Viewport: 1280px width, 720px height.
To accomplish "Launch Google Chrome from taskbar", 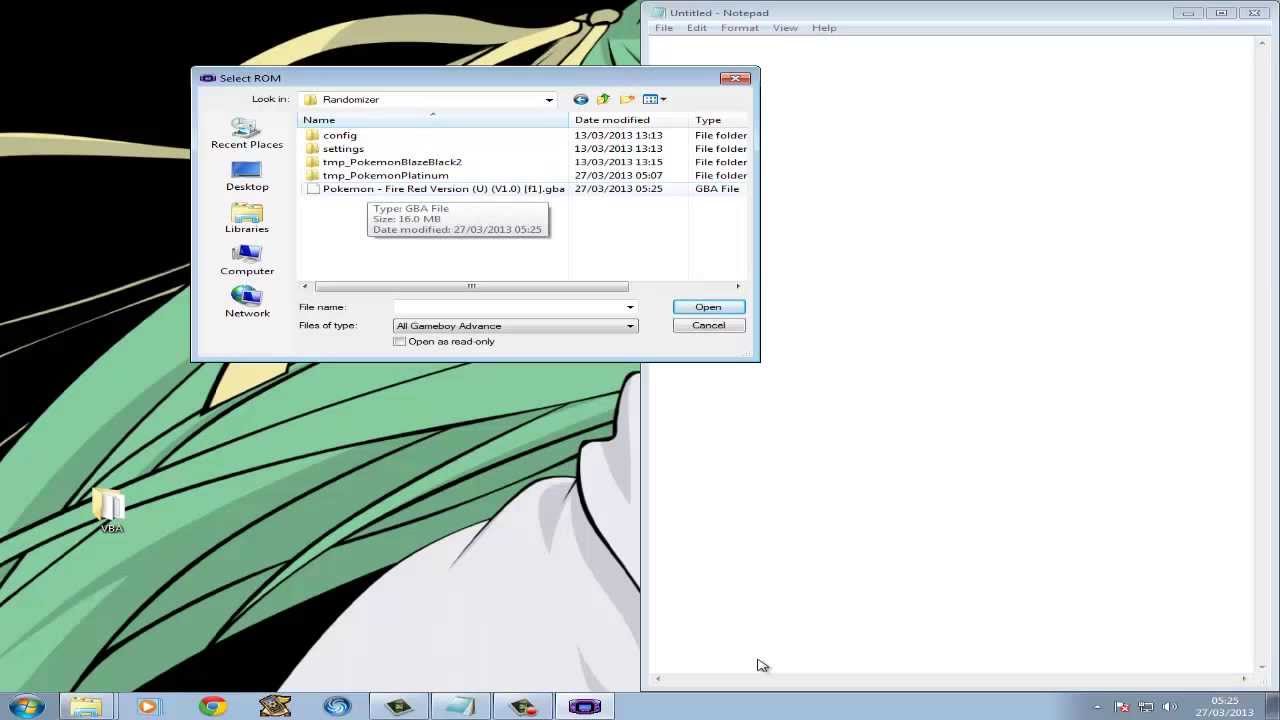I will pos(212,707).
